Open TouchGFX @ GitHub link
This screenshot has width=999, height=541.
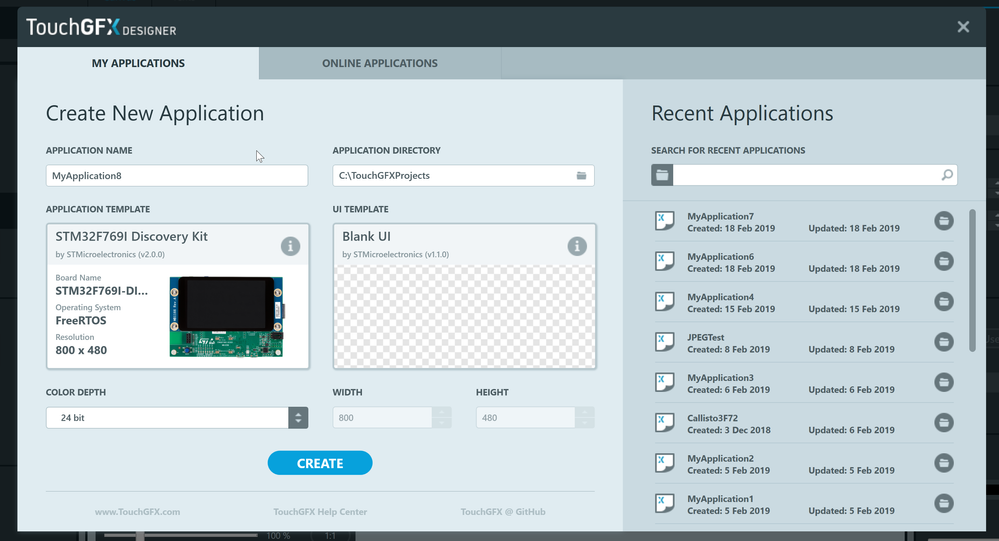click(x=503, y=512)
